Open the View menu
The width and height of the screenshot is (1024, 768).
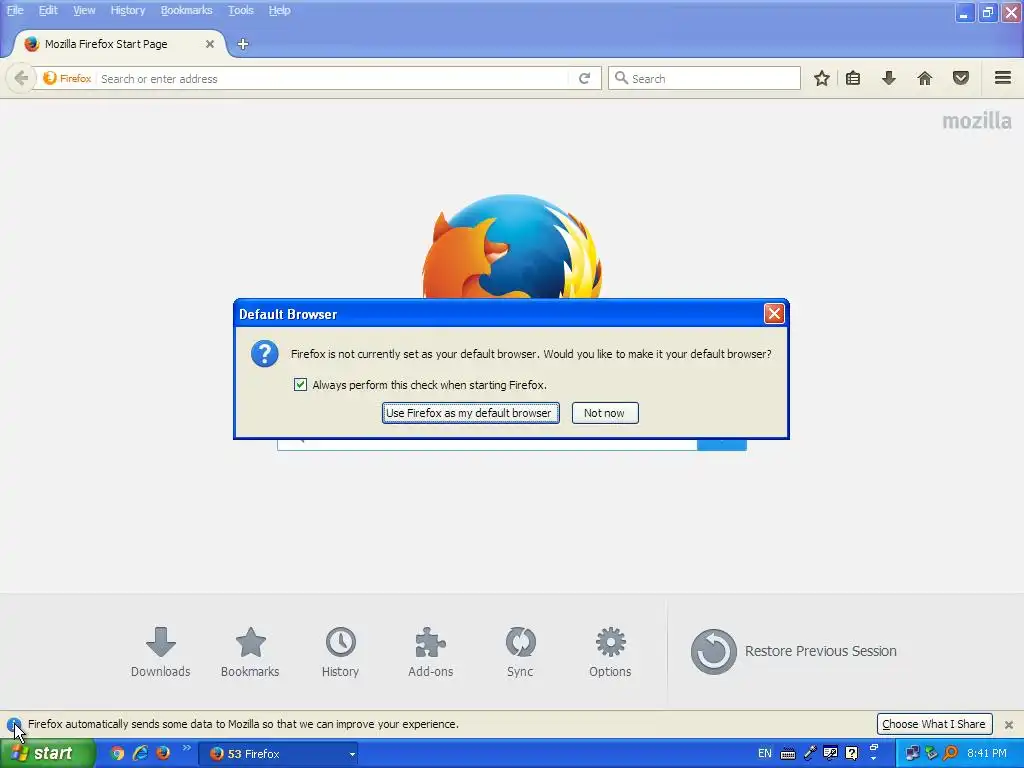[84, 10]
